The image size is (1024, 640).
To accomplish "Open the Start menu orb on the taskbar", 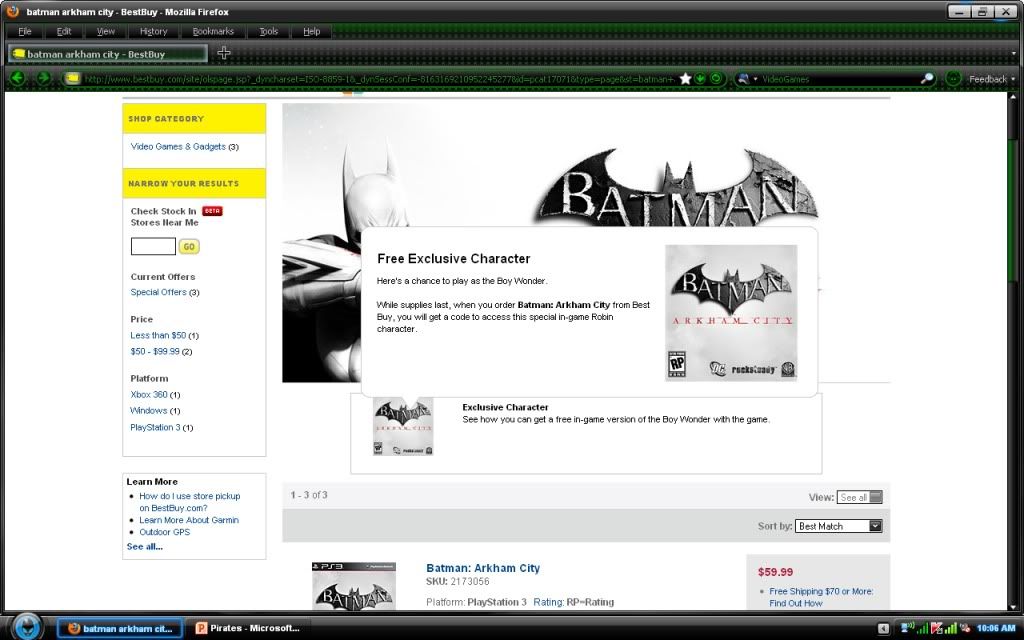I will [x=27, y=626].
